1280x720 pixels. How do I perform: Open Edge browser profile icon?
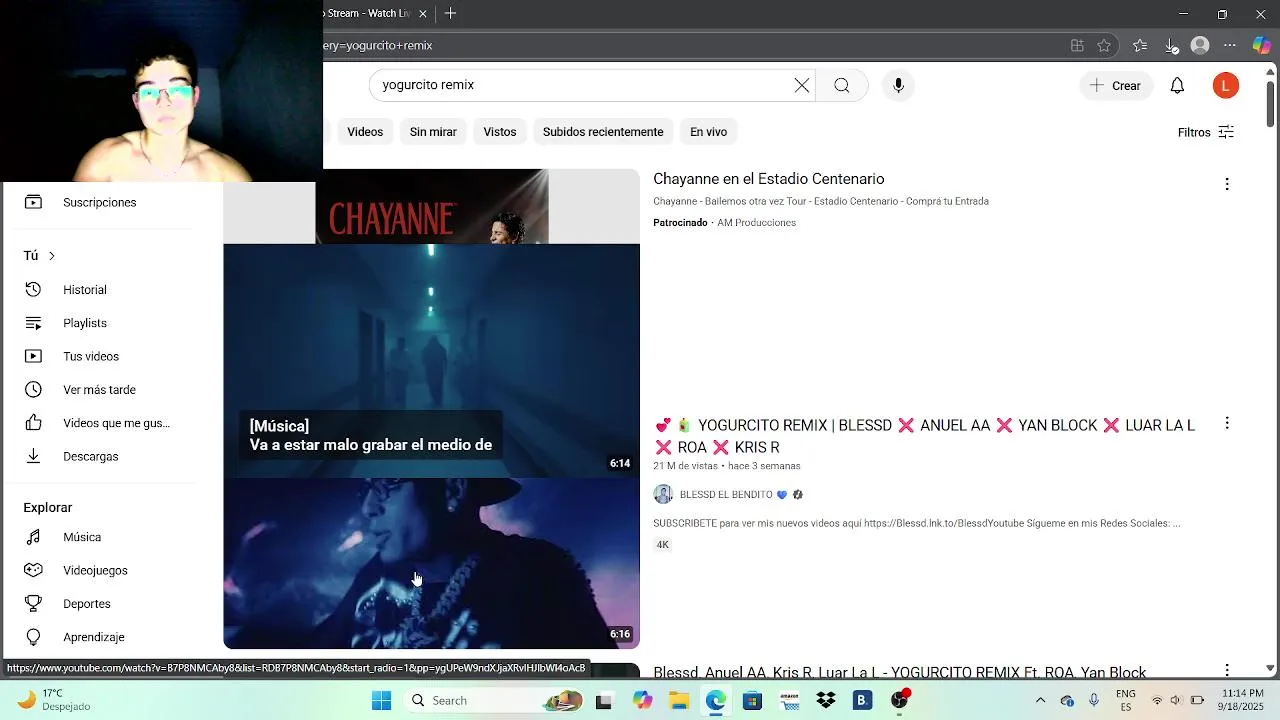tap(1200, 46)
